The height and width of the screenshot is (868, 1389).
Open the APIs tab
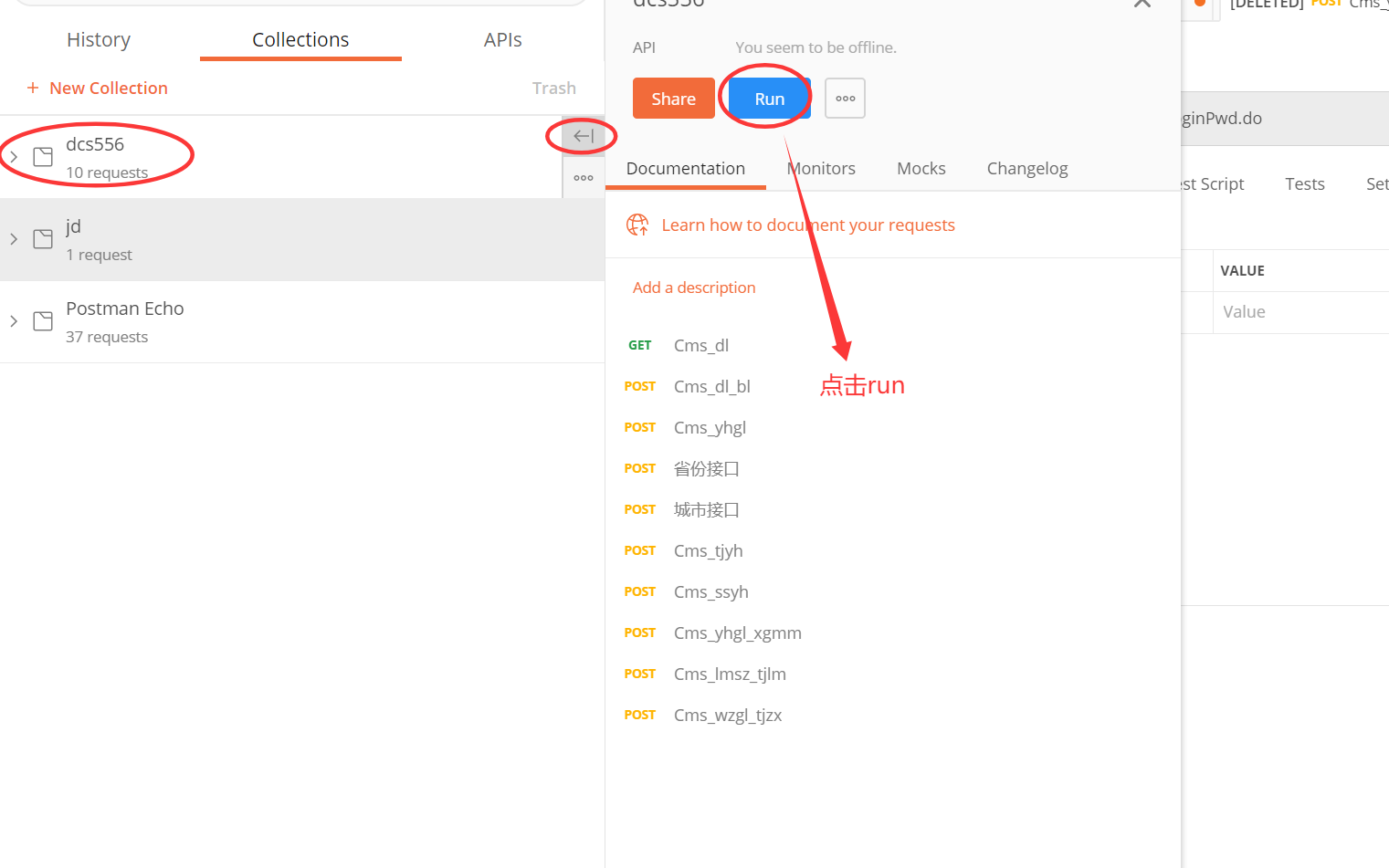click(502, 40)
